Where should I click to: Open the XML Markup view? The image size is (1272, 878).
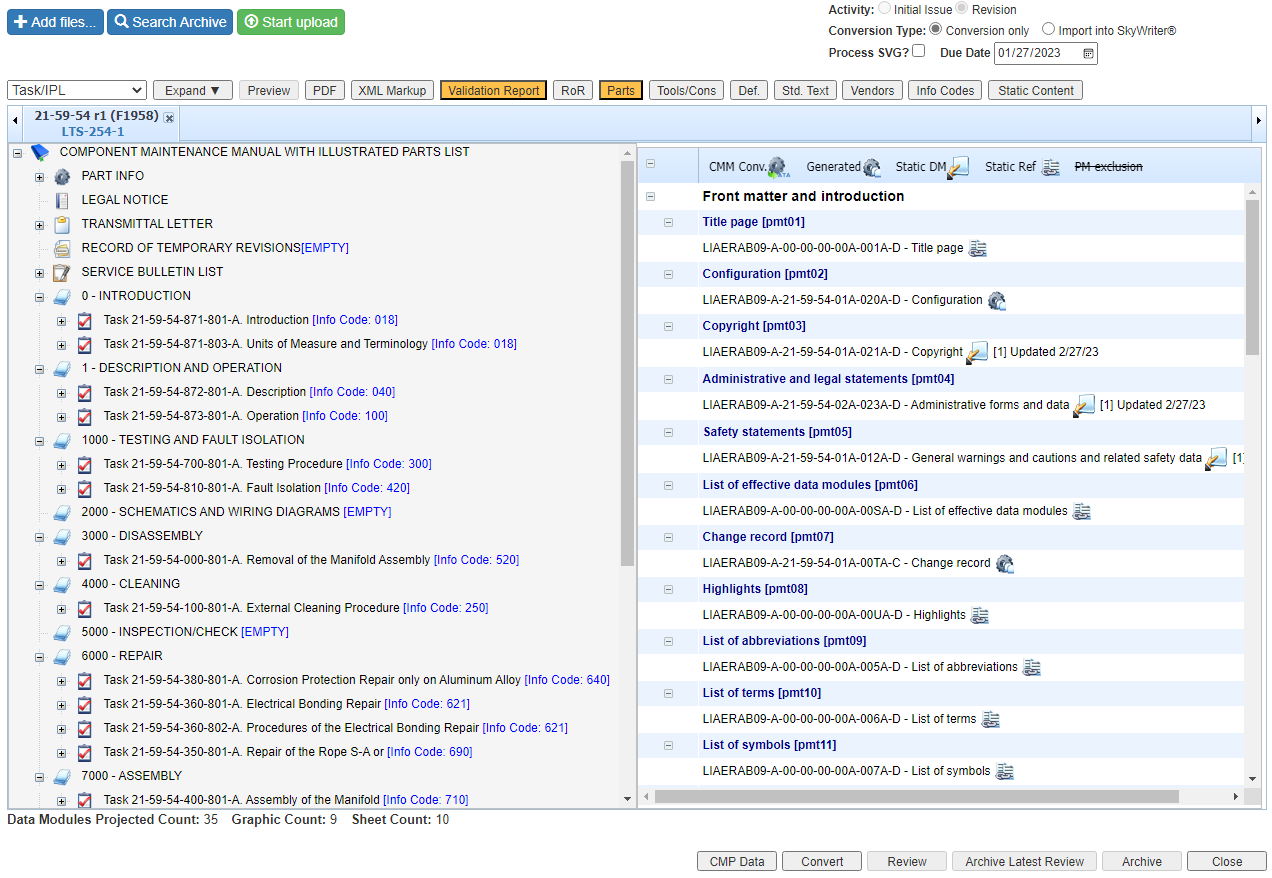tap(392, 90)
